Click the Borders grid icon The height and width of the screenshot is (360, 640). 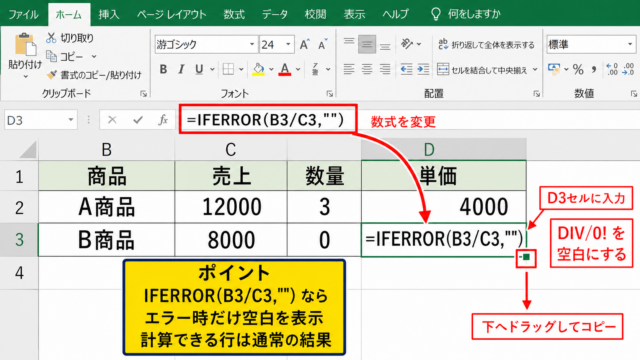click(228, 69)
